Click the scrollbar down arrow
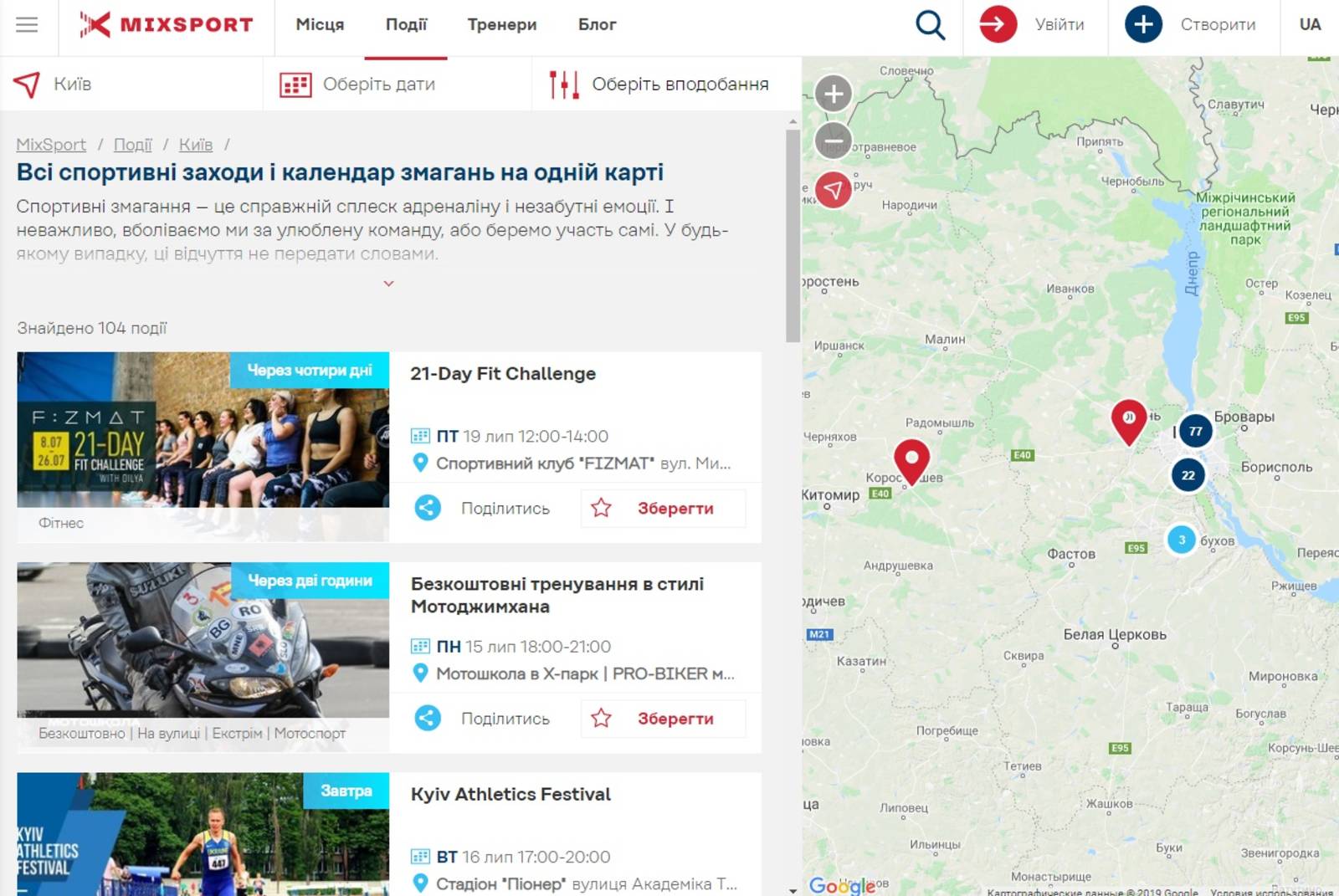 click(x=793, y=890)
